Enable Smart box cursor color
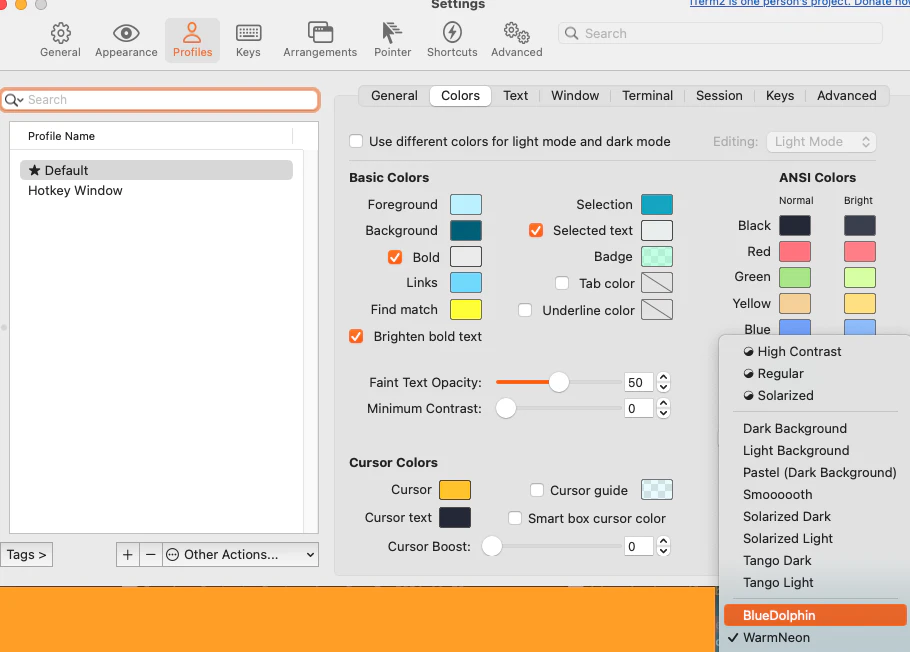This screenshot has height=652, width=910. (x=515, y=518)
